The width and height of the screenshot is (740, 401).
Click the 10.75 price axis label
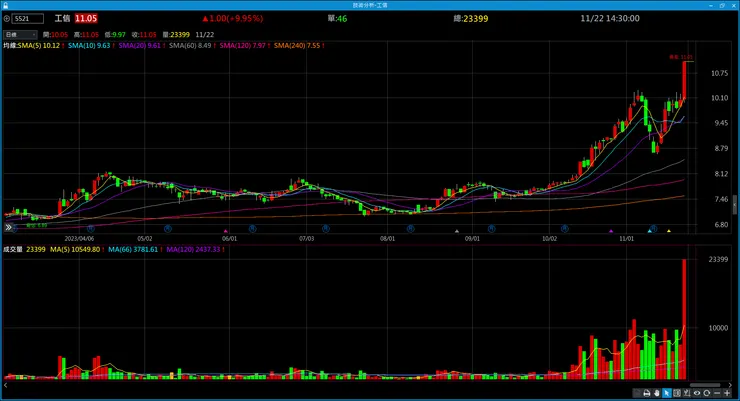click(x=719, y=73)
